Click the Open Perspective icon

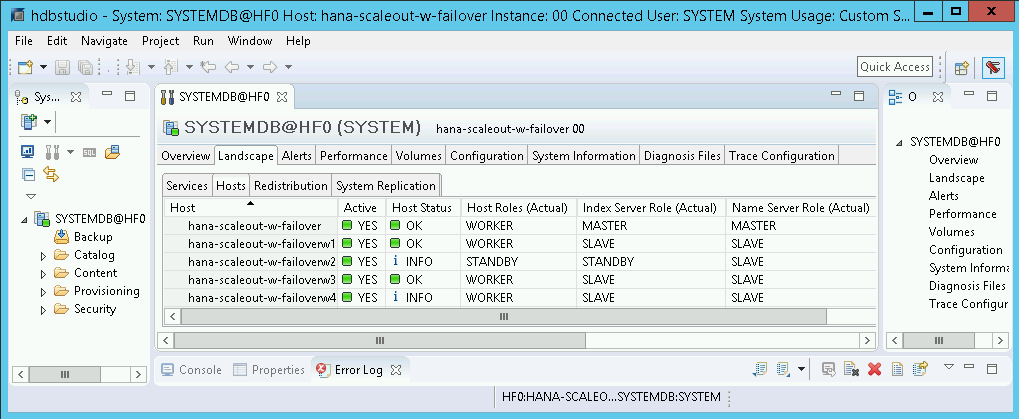(961, 67)
